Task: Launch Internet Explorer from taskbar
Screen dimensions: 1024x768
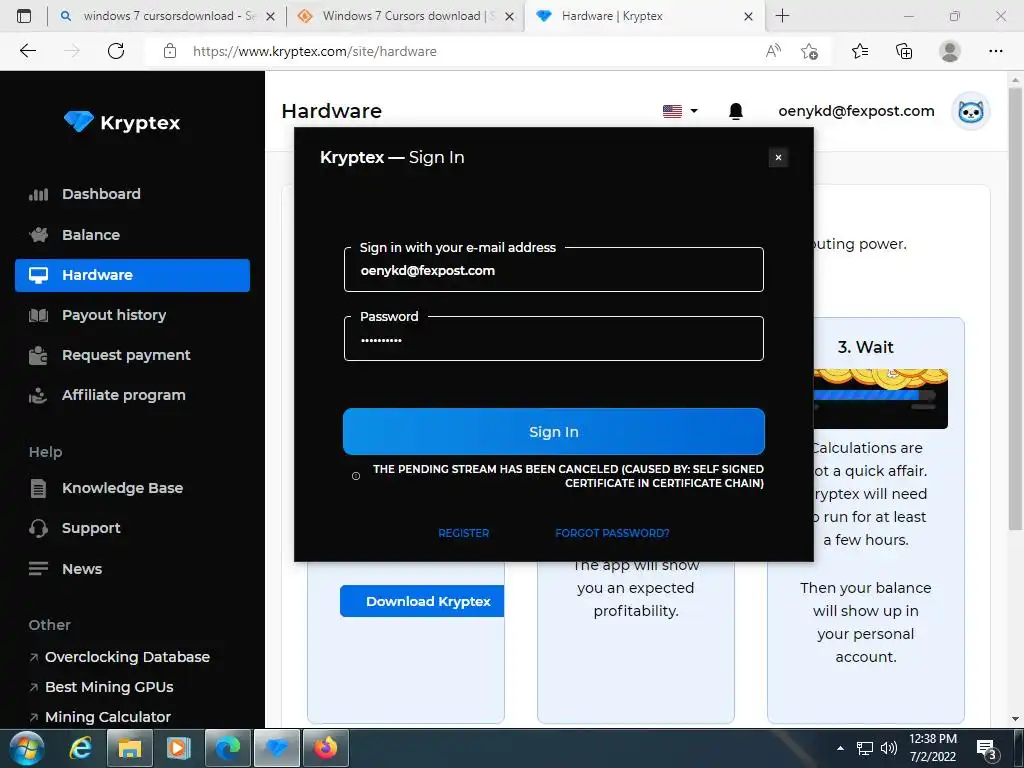Action: (80, 748)
